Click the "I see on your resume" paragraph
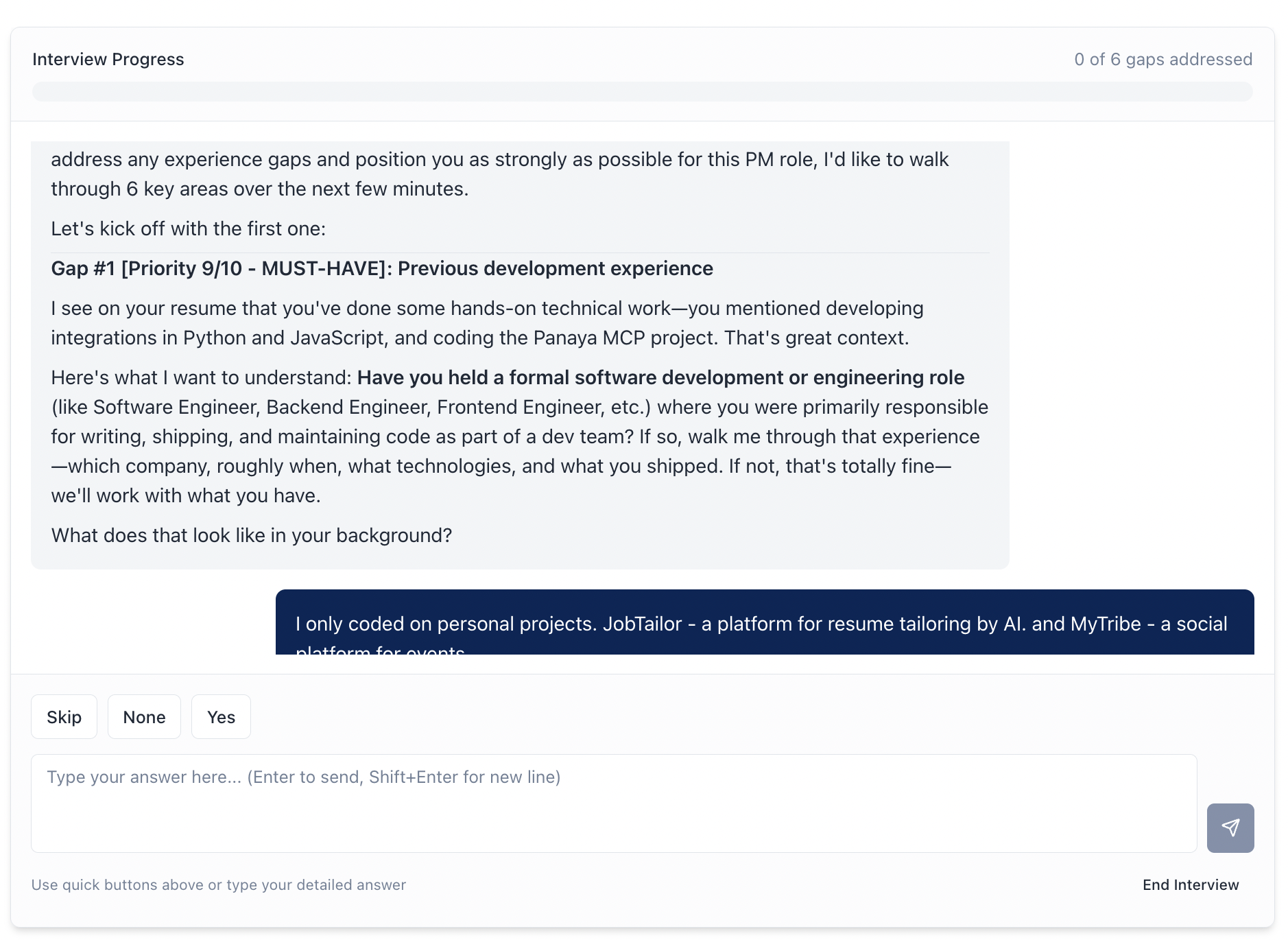The image size is (1288, 940). (487, 308)
